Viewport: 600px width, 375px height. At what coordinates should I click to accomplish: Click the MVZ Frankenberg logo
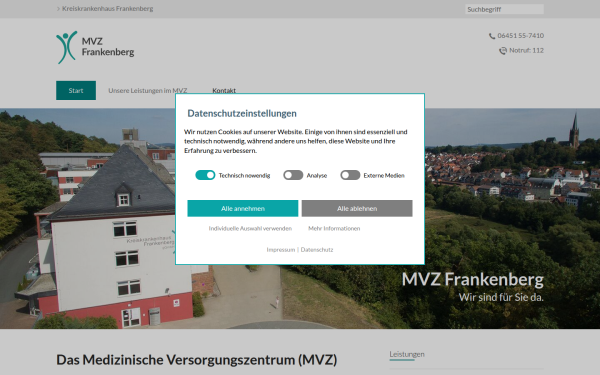[95, 47]
